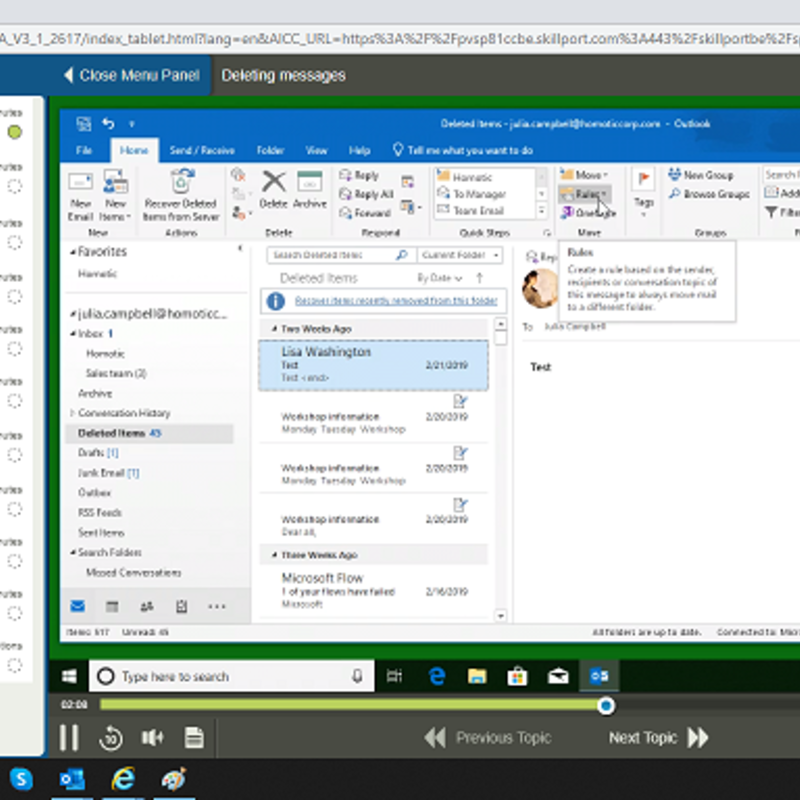
Task: Select the Microsoft Flow message
Action: pos(373,591)
